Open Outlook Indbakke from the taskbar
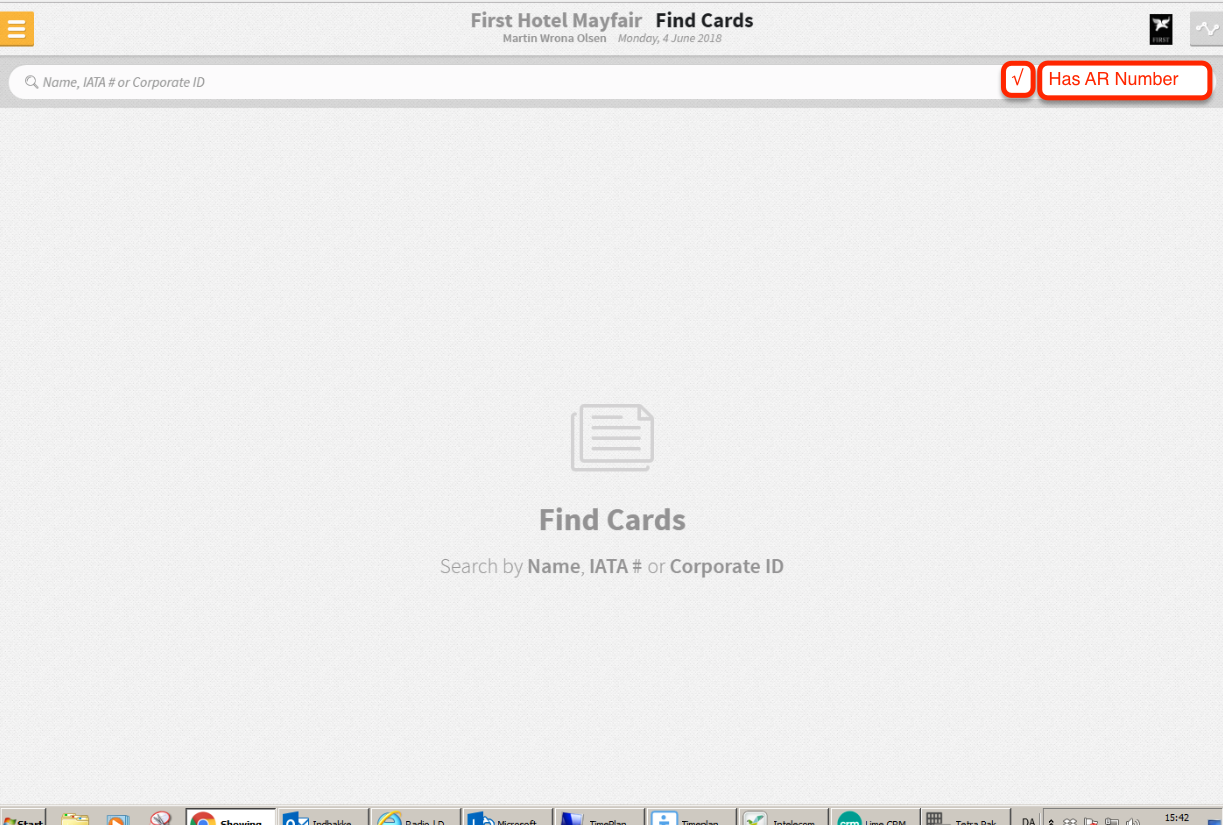Screen dimensions: 1223x825 pos(322,817)
